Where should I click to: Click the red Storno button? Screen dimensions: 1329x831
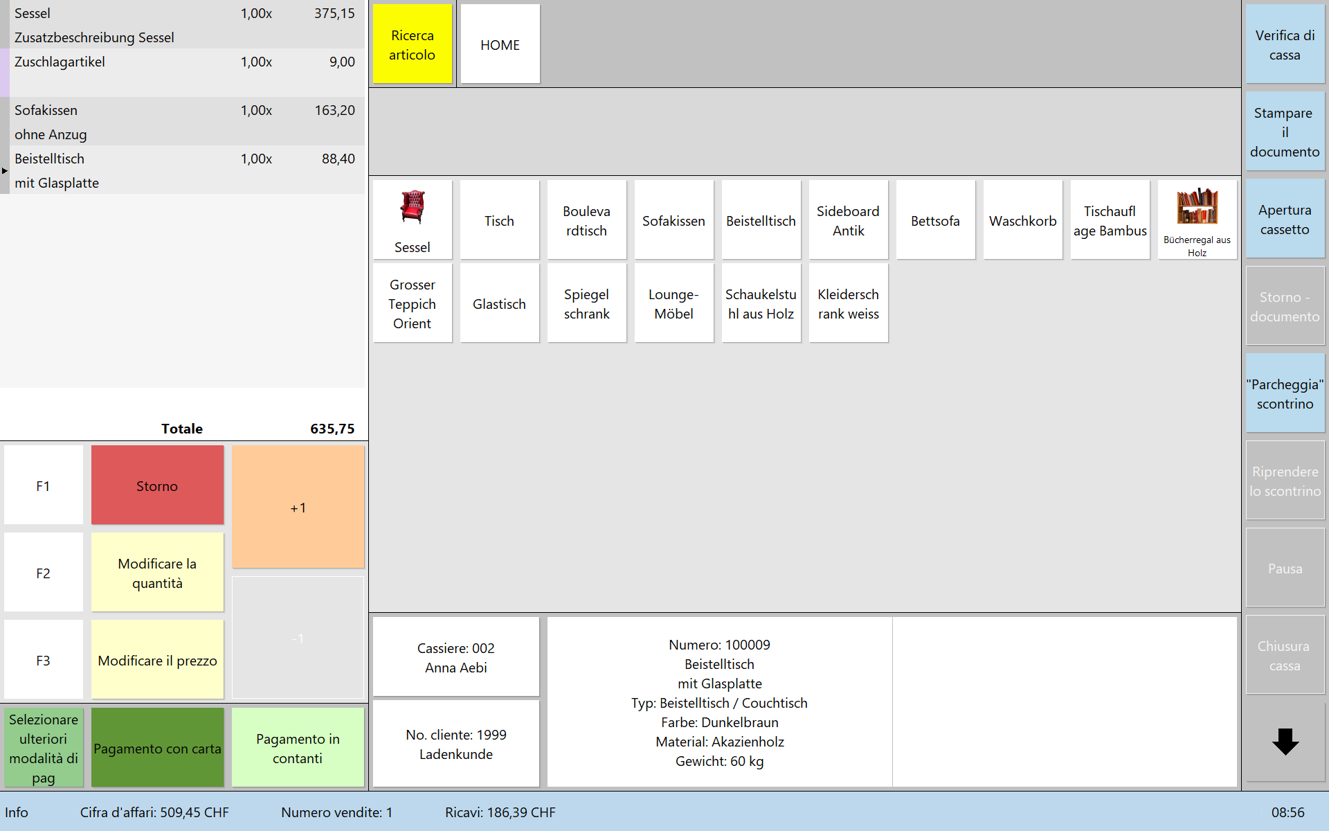(157, 486)
